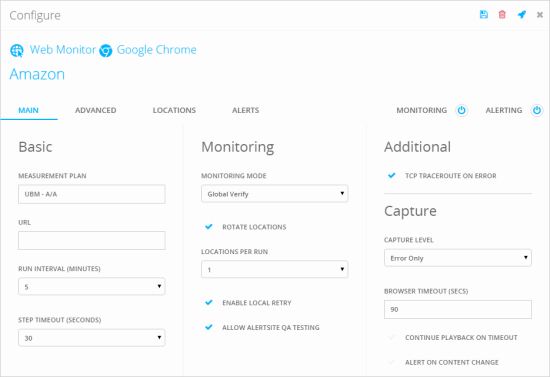Click the Web Monitor globe icon
550x377 pixels.
pos(17,51)
